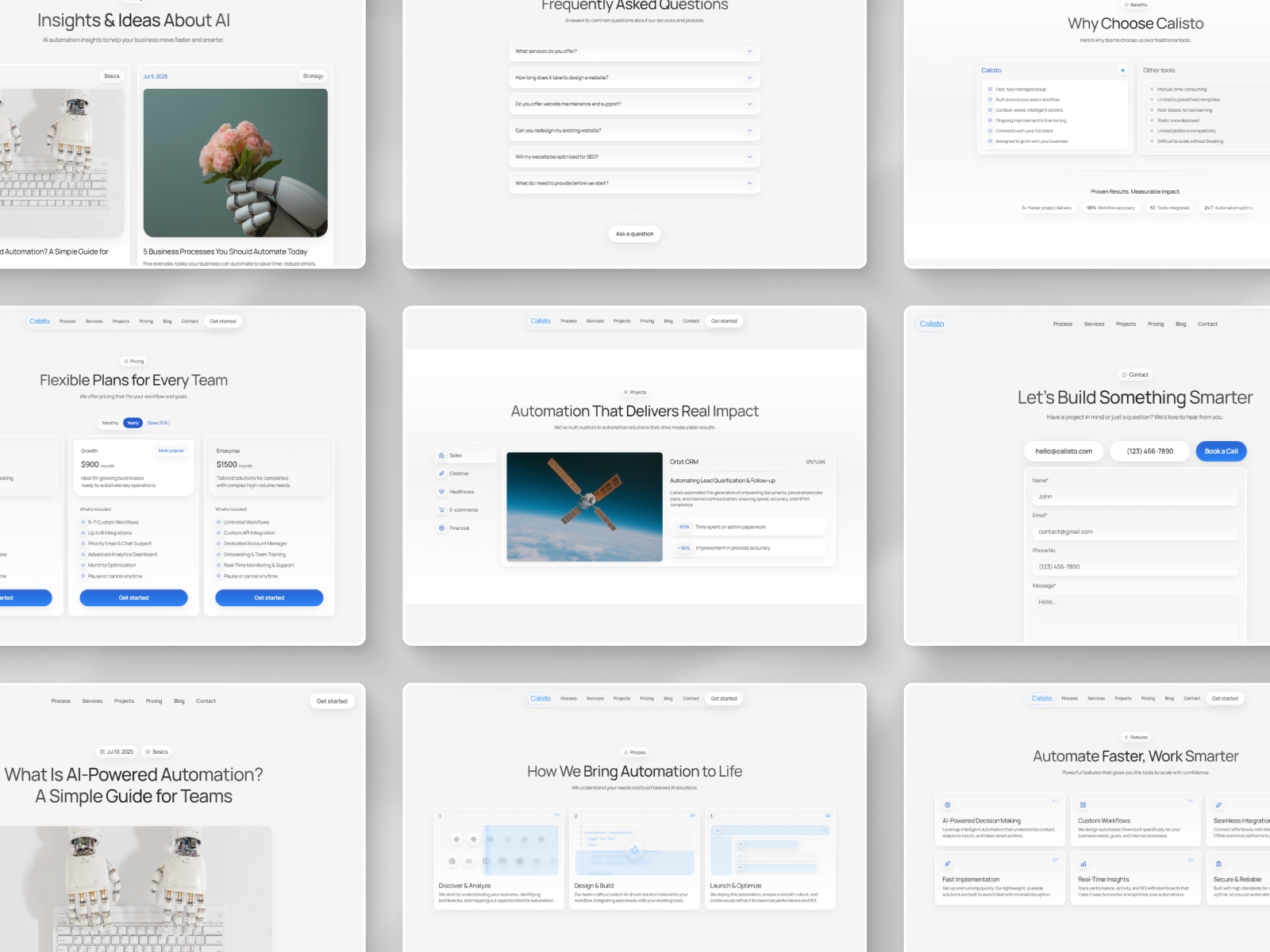The width and height of the screenshot is (1270, 952).
Task: Click the 'Ask a question' button
Action: click(634, 234)
